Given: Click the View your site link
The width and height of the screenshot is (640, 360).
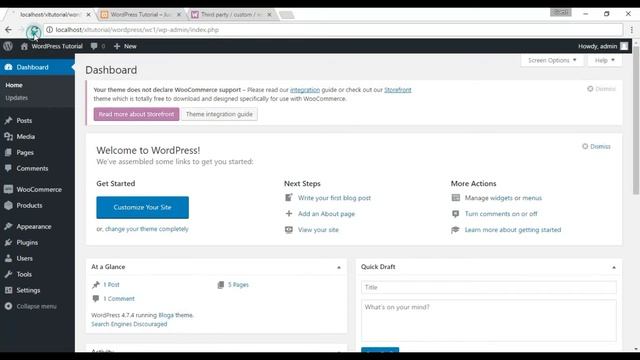Looking at the screenshot, I should tap(318, 229).
